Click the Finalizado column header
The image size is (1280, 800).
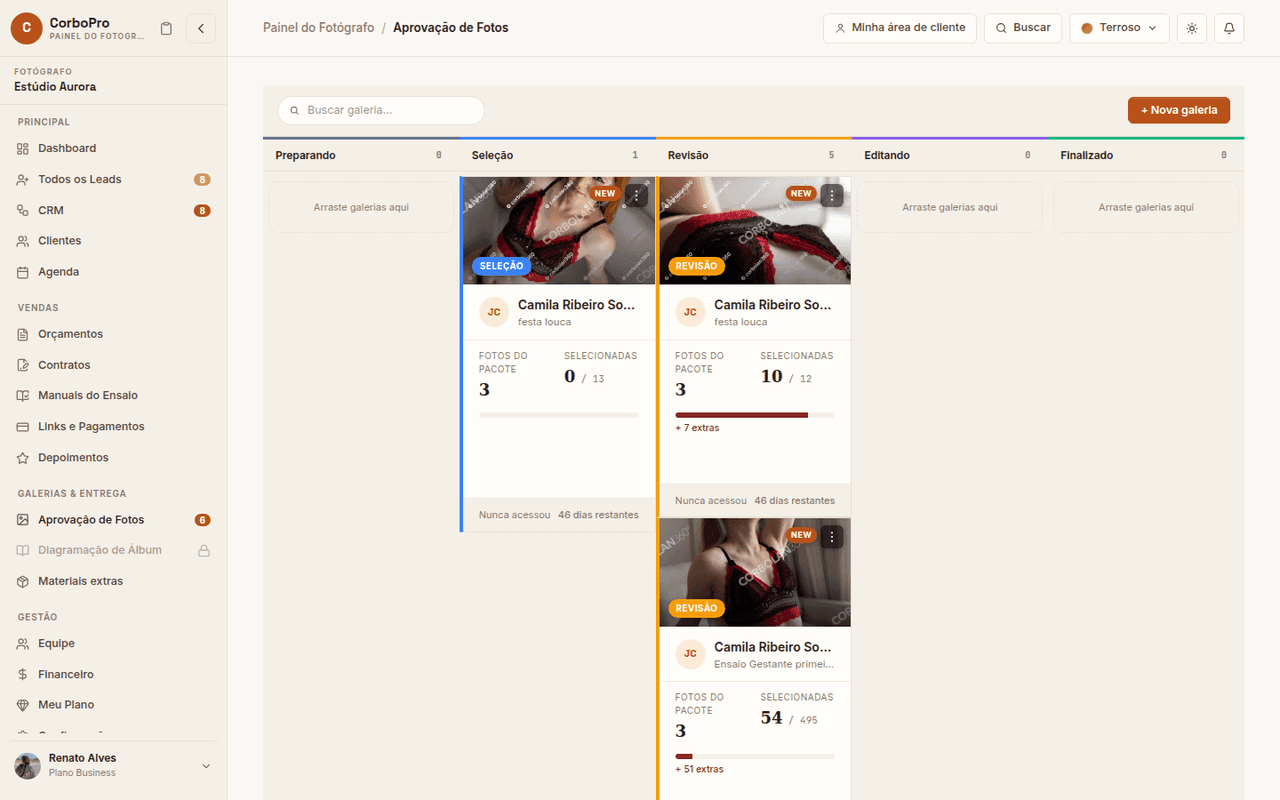pos(1144,155)
